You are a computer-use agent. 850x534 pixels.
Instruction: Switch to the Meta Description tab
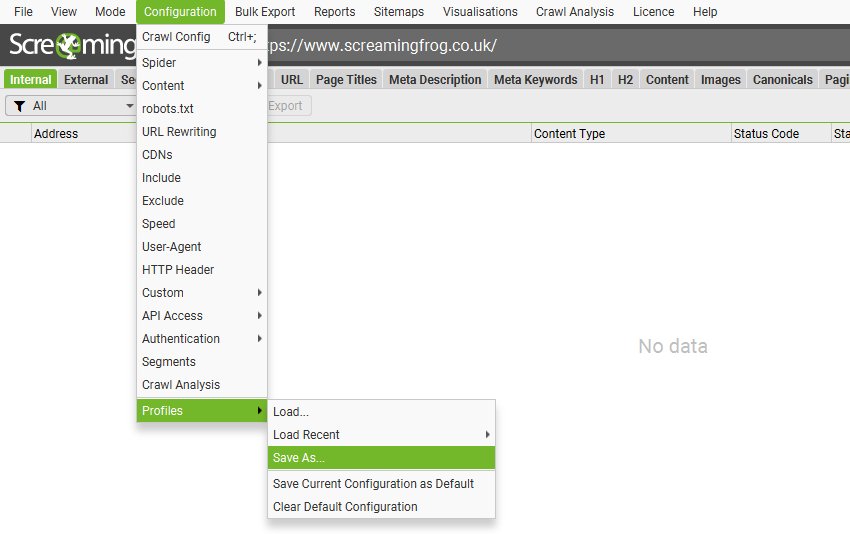click(x=435, y=79)
